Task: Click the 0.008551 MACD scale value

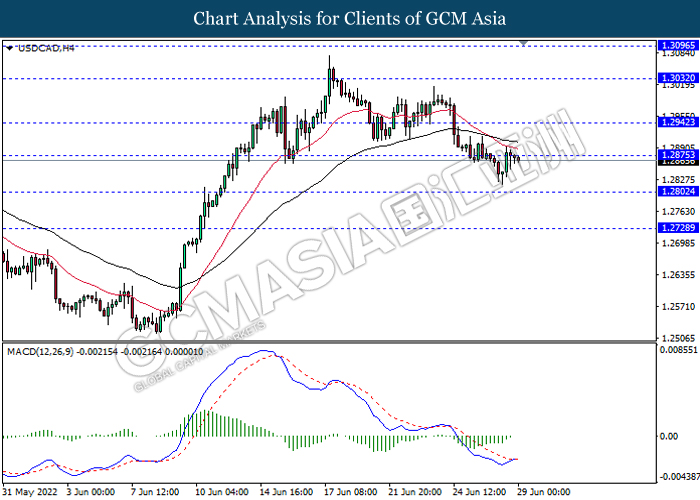Action: pyautogui.click(x=679, y=350)
